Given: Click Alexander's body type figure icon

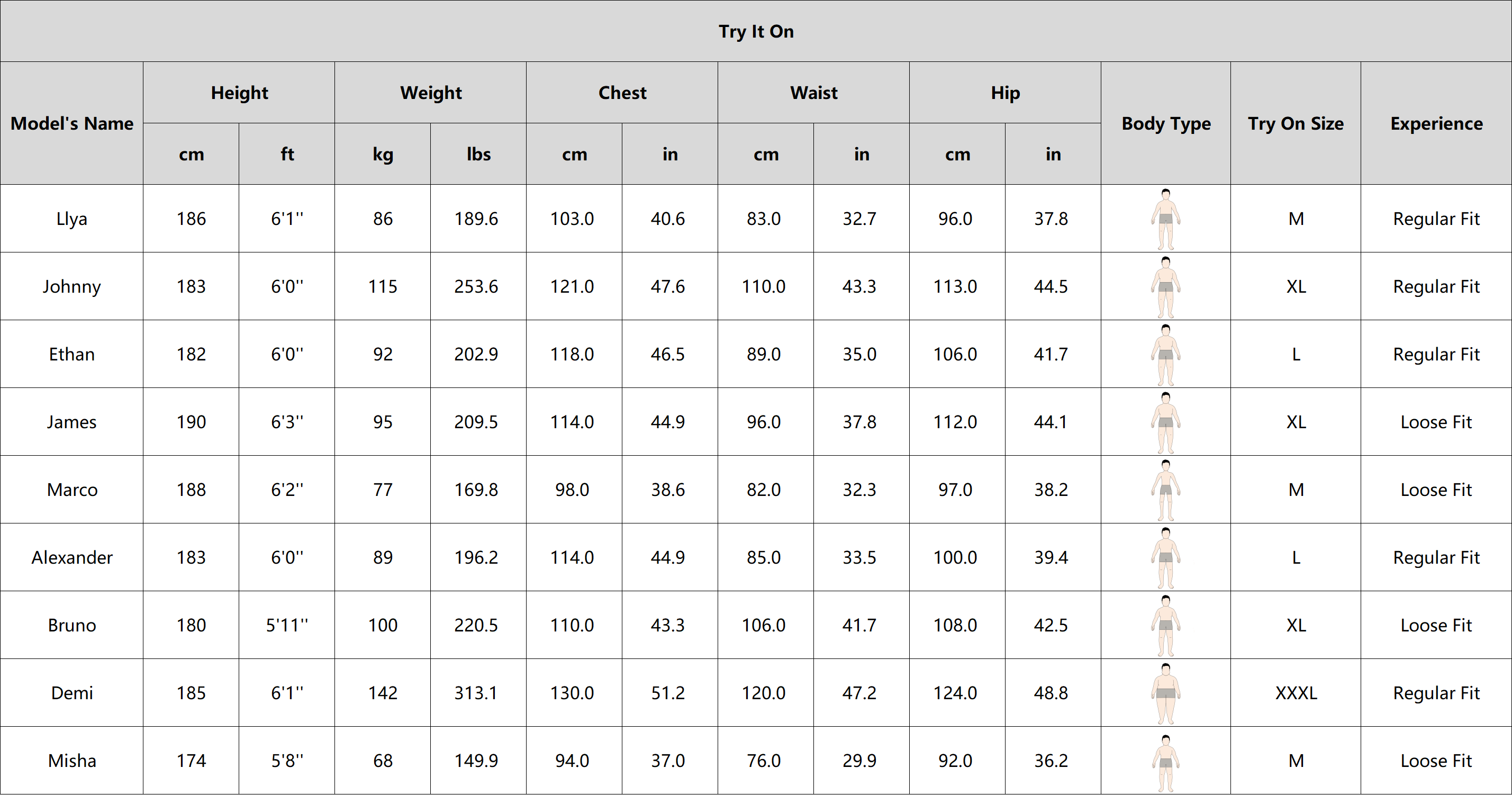Looking at the screenshot, I should coord(1166,557).
